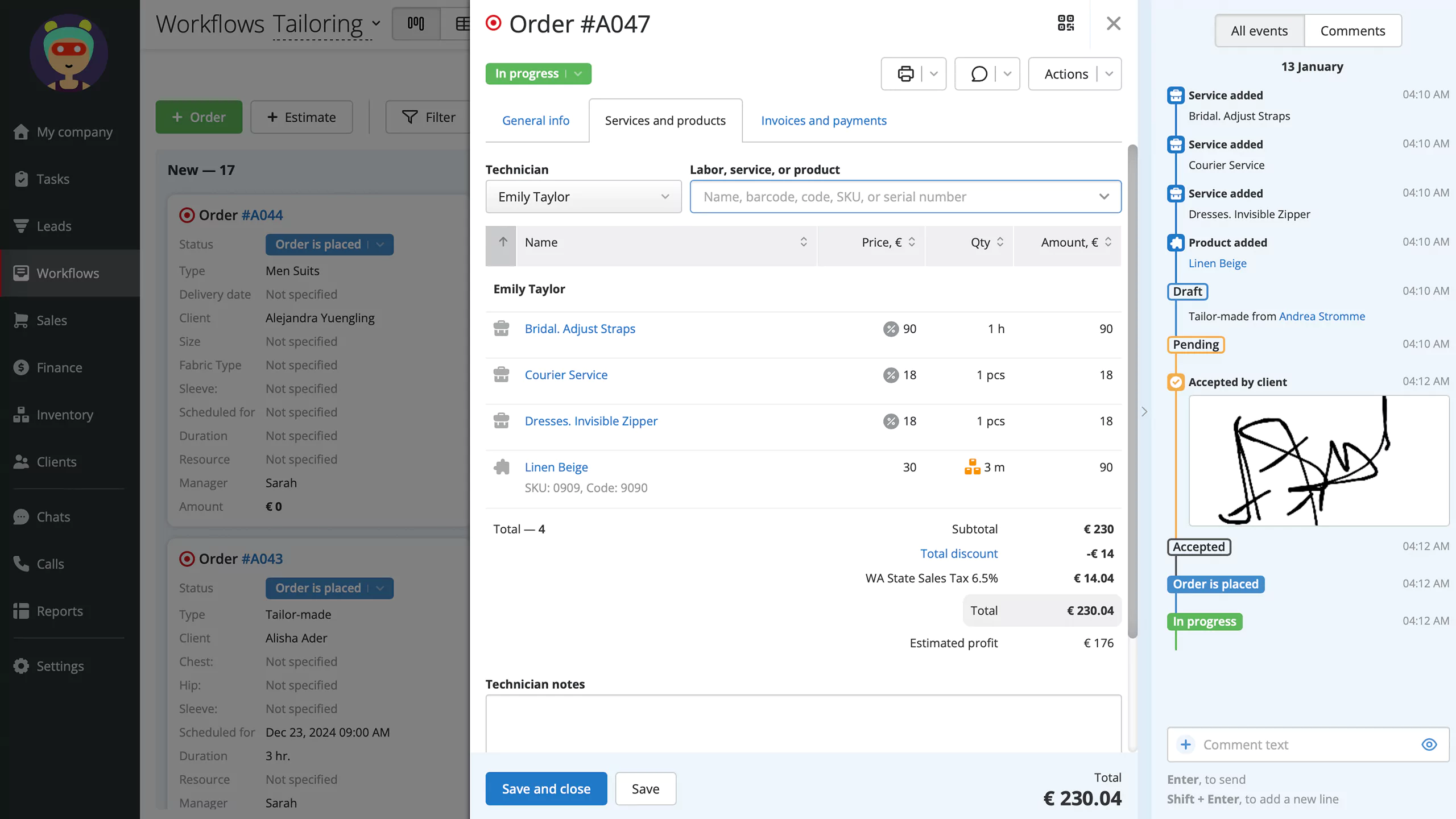
Task: Switch to the General info tab
Action: [x=536, y=120]
